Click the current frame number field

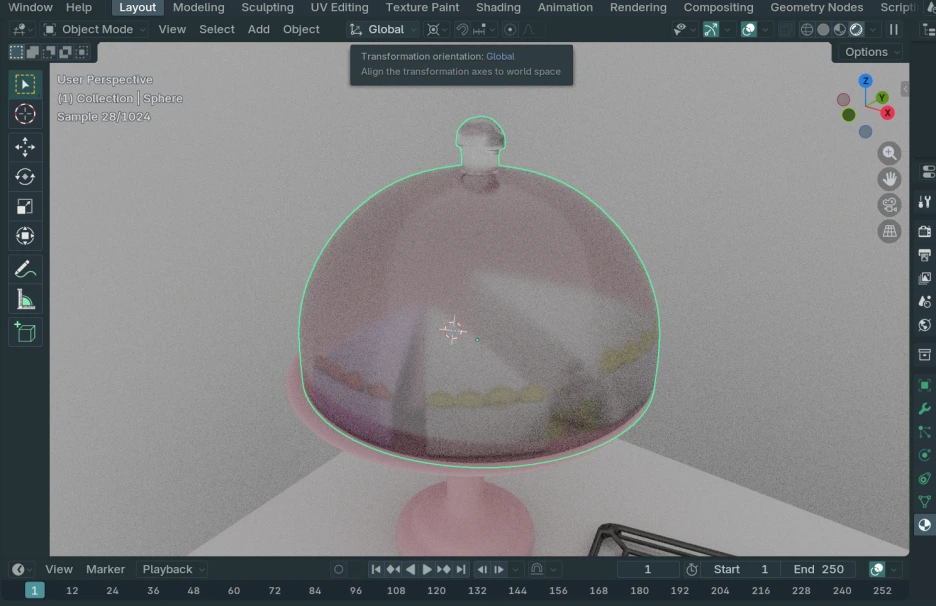coord(648,569)
